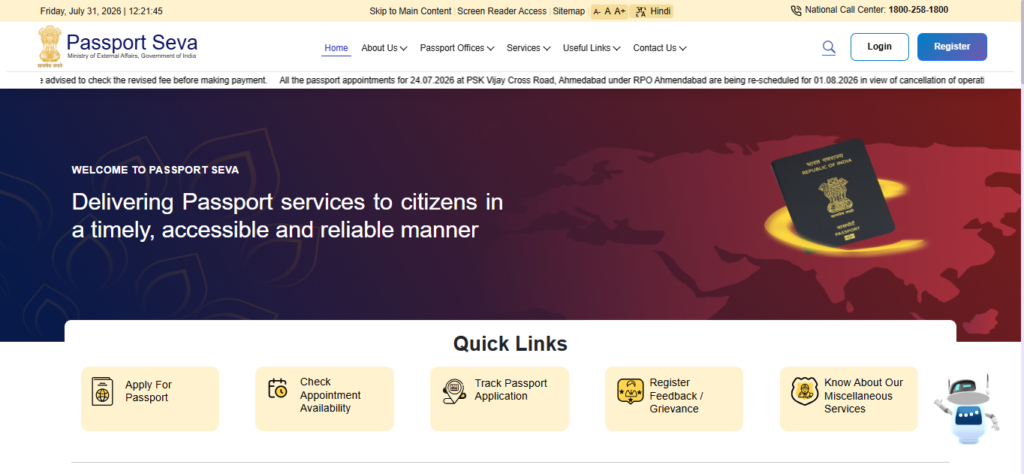Open the Sitemap link

(569, 11)
